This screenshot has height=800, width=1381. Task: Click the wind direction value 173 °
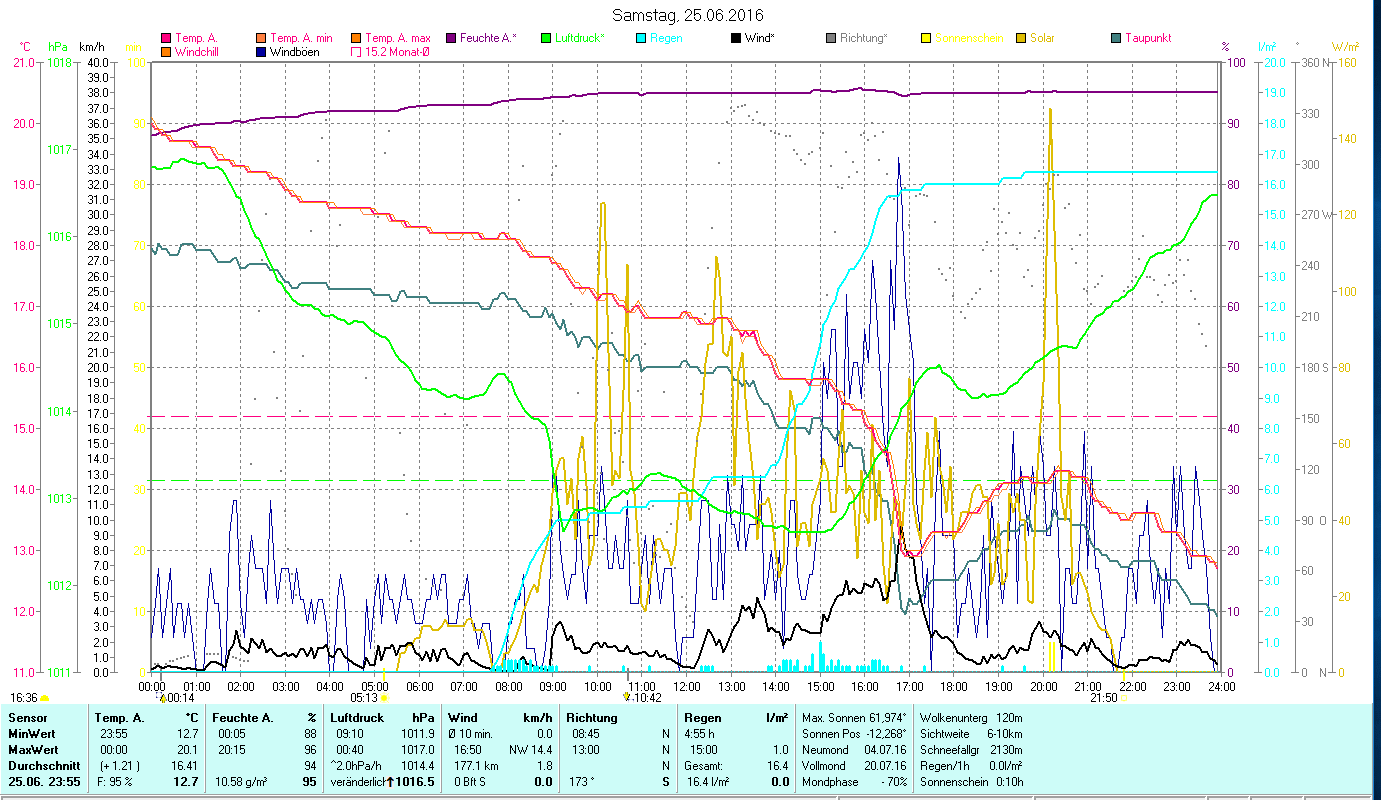tap(581, 782)
